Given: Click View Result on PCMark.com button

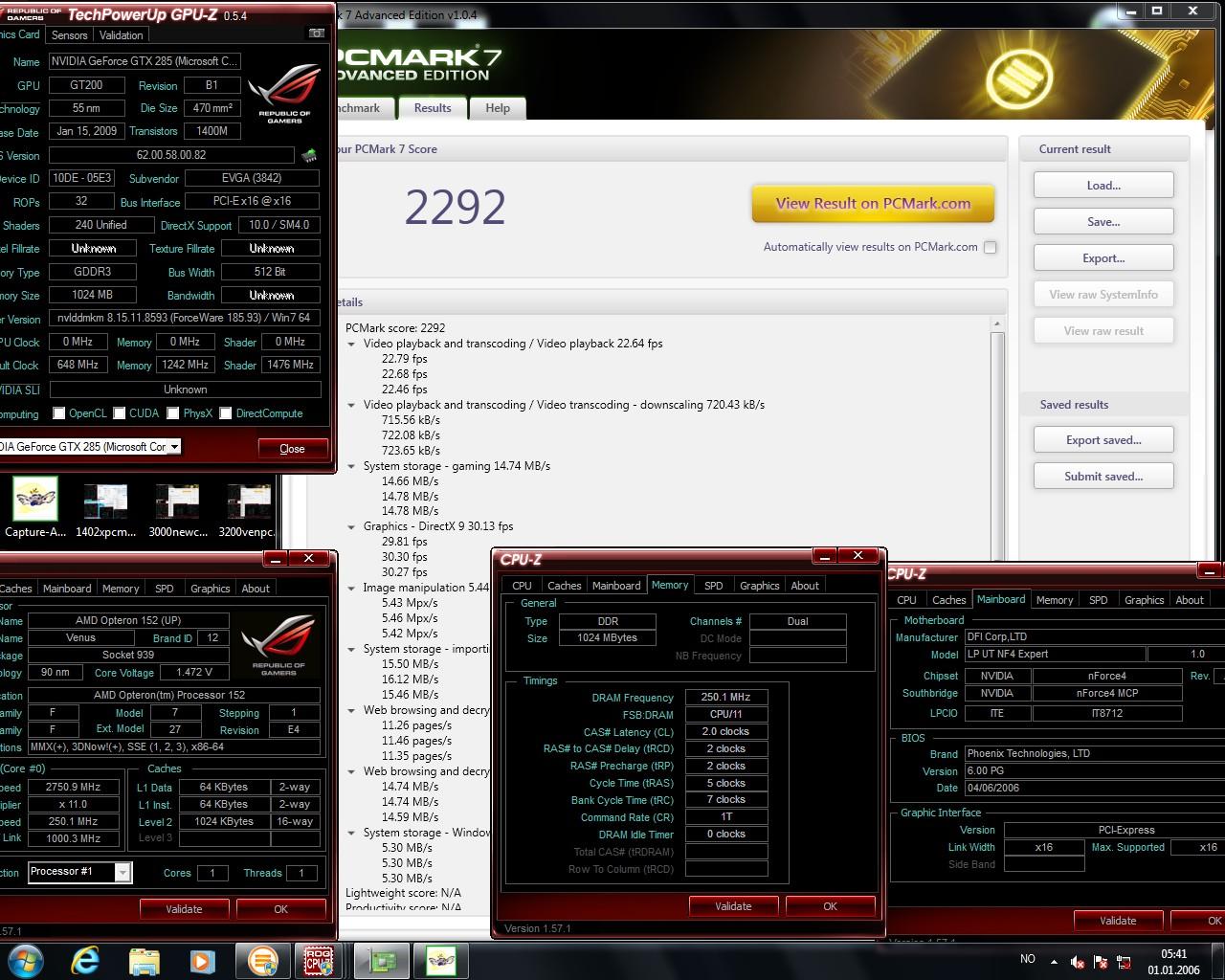Looking at the screenshot, I should 873,203.
